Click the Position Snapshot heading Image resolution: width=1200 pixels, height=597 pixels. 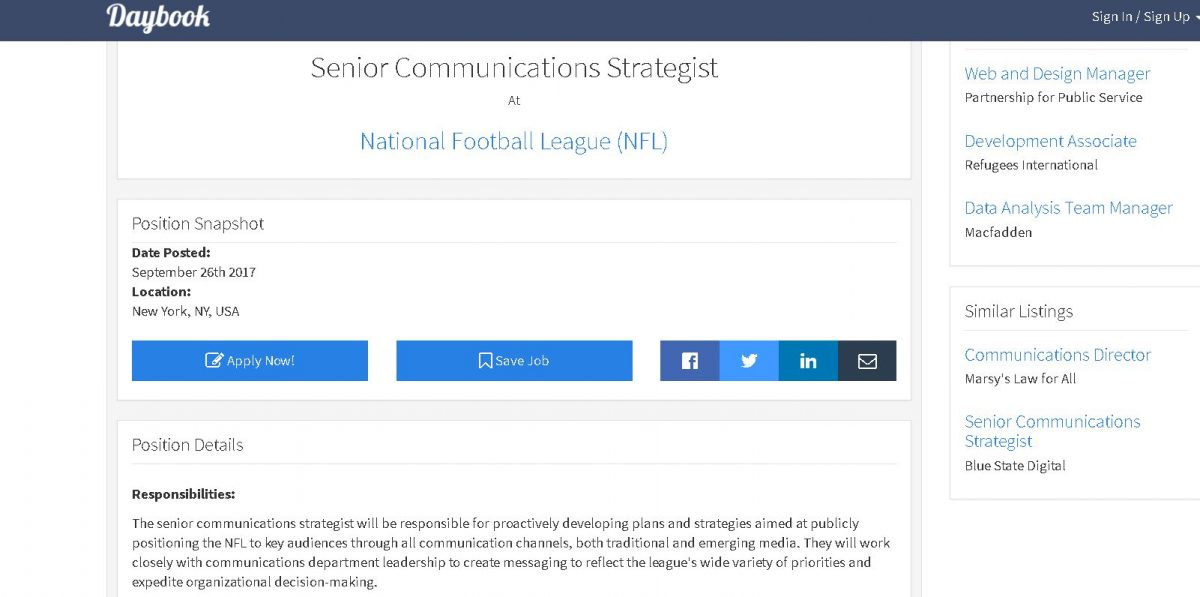(198, 224)
